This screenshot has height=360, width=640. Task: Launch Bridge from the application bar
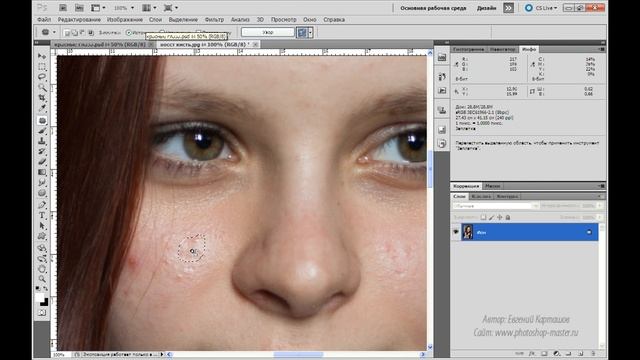[x=63, y=8]
